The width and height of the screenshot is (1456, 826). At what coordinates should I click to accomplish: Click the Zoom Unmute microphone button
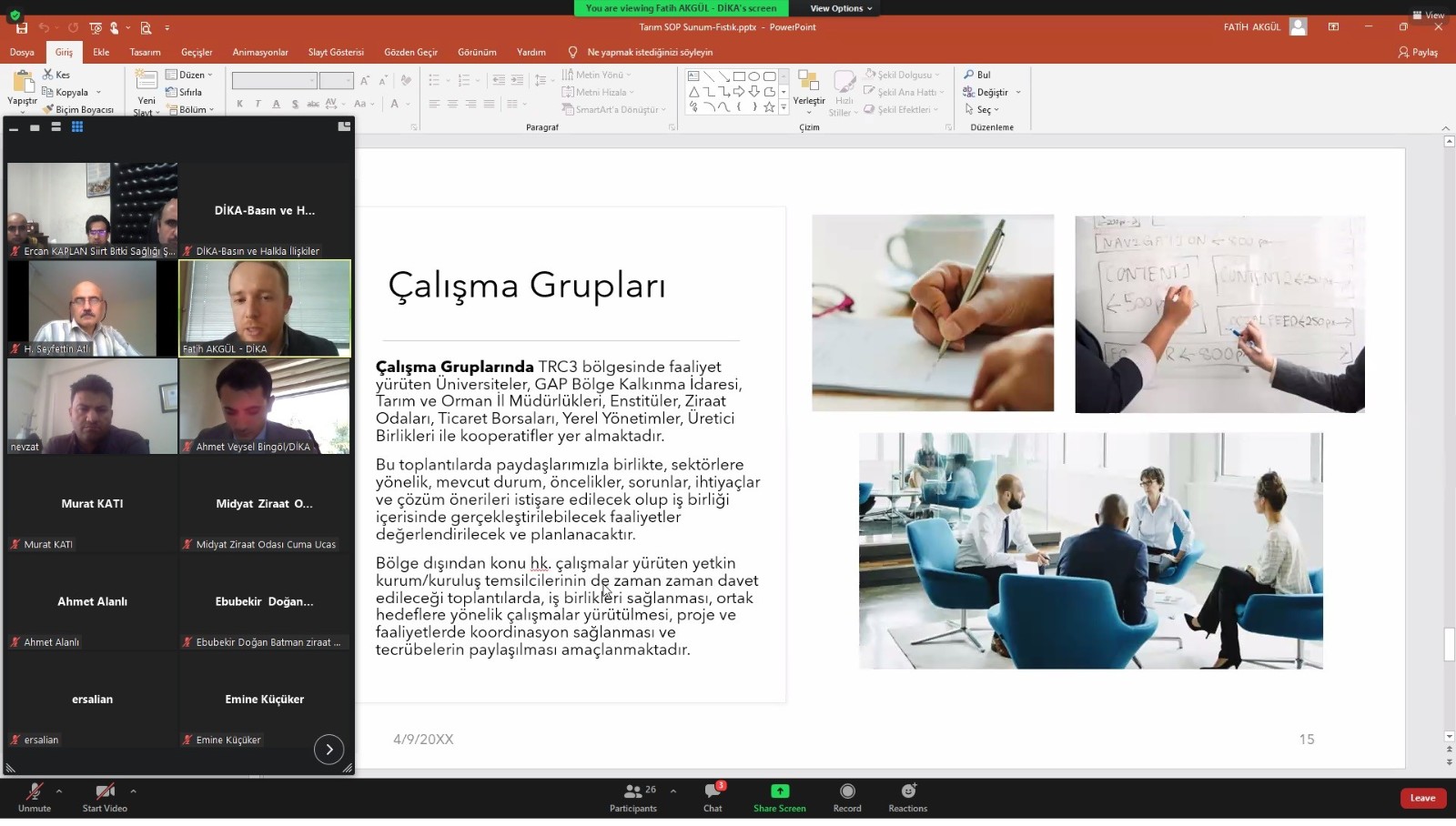tap(35, 797)
